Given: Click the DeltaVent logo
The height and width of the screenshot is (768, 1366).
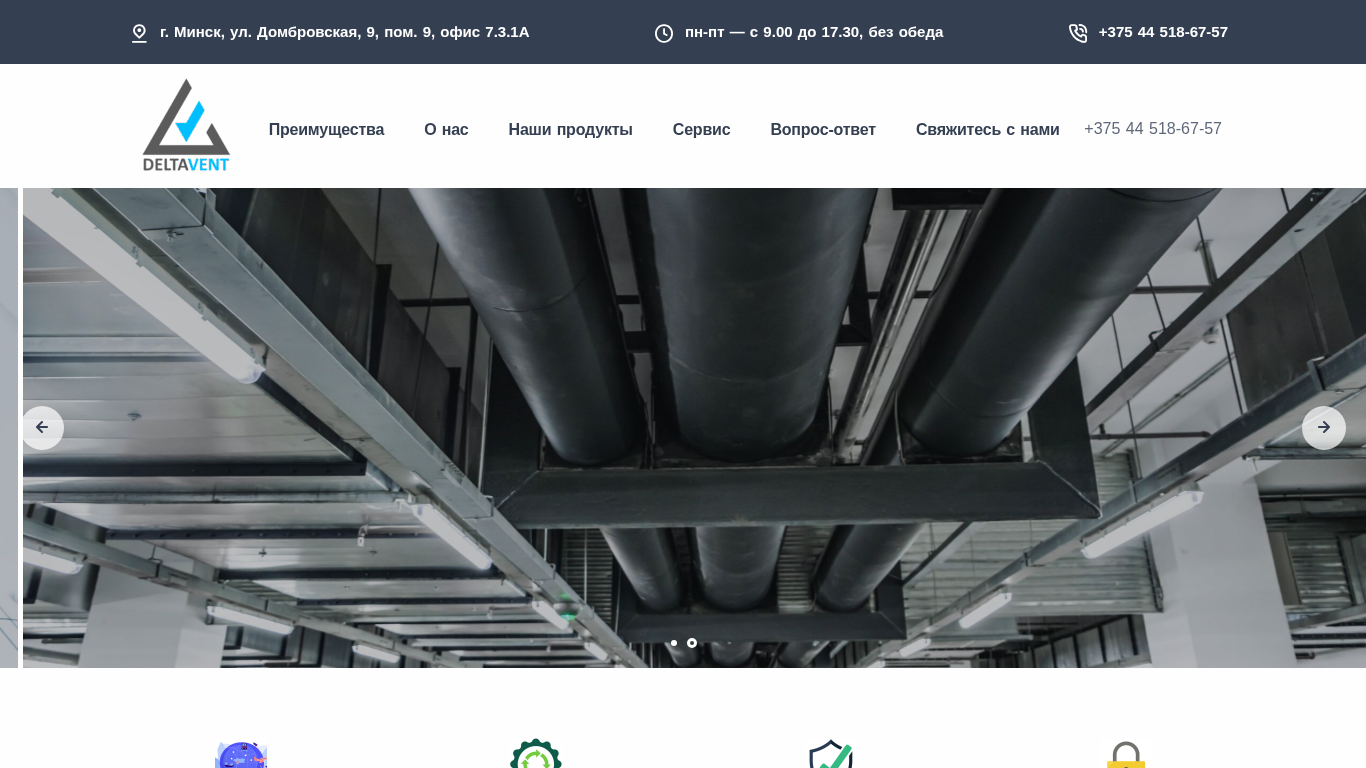Looking at the screenshot, I should click(x=186, y=125).
